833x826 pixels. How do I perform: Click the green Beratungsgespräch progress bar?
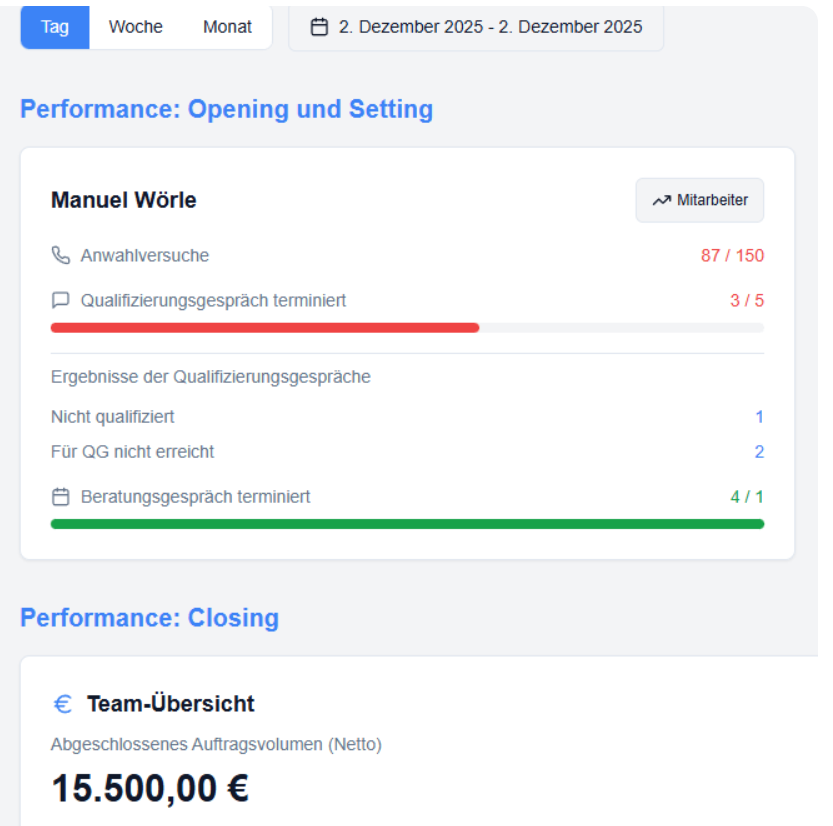pos(407,524)
